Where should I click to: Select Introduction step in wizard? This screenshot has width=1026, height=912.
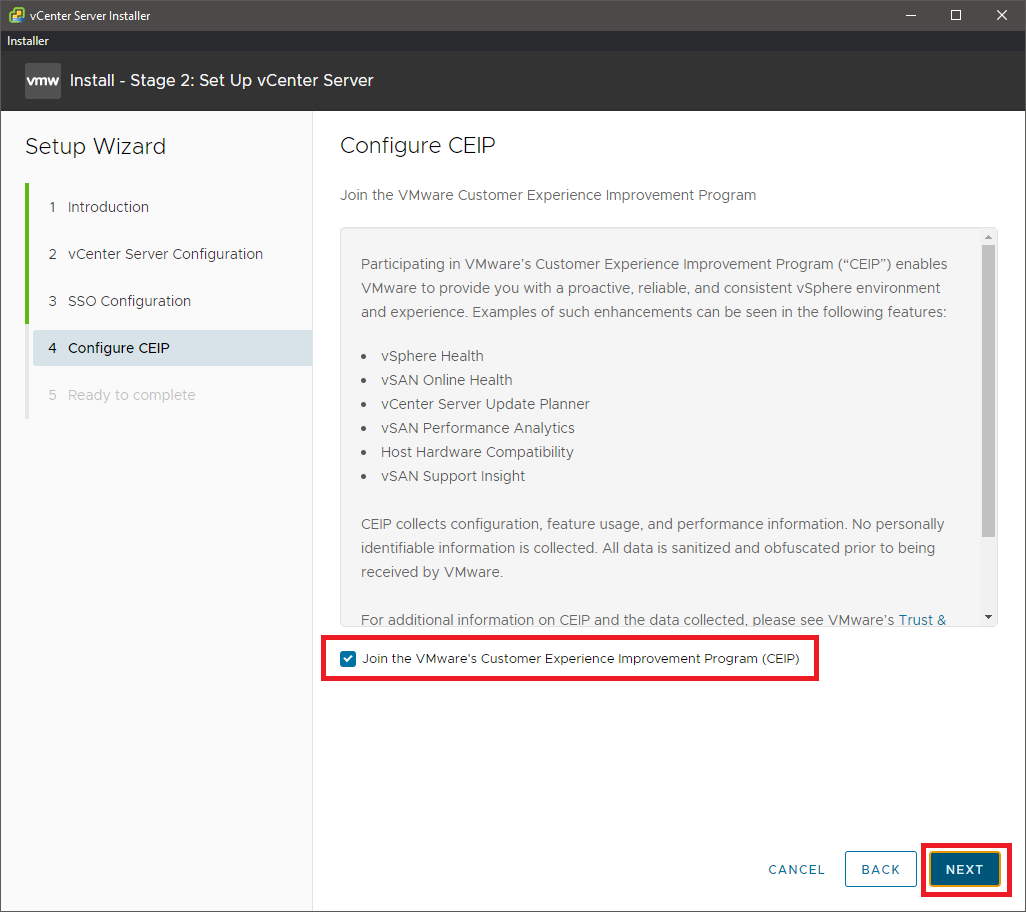tap(108, 207)
